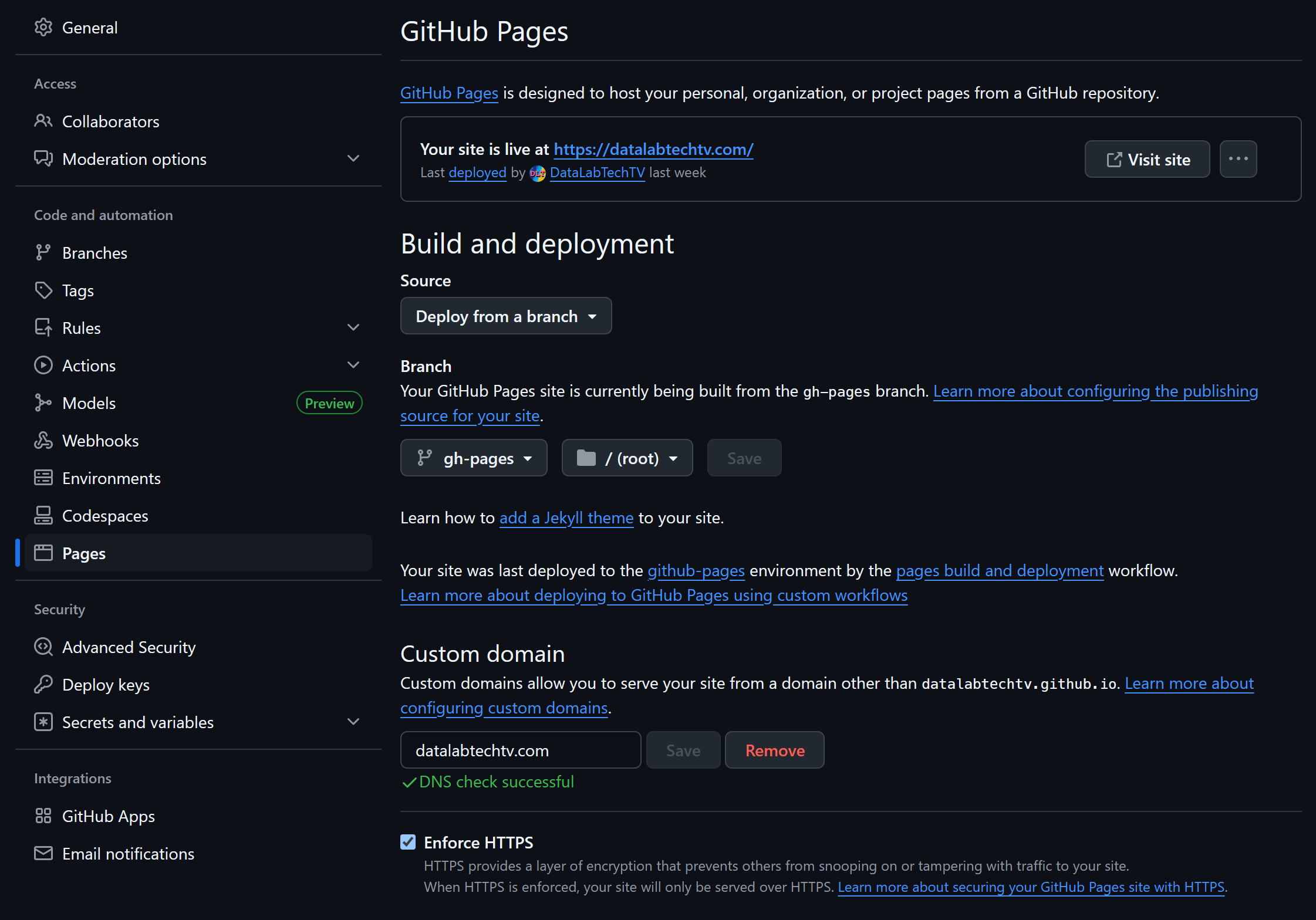Click the green Preview badge
The image size is (1316, 920).
click(329, 403)
